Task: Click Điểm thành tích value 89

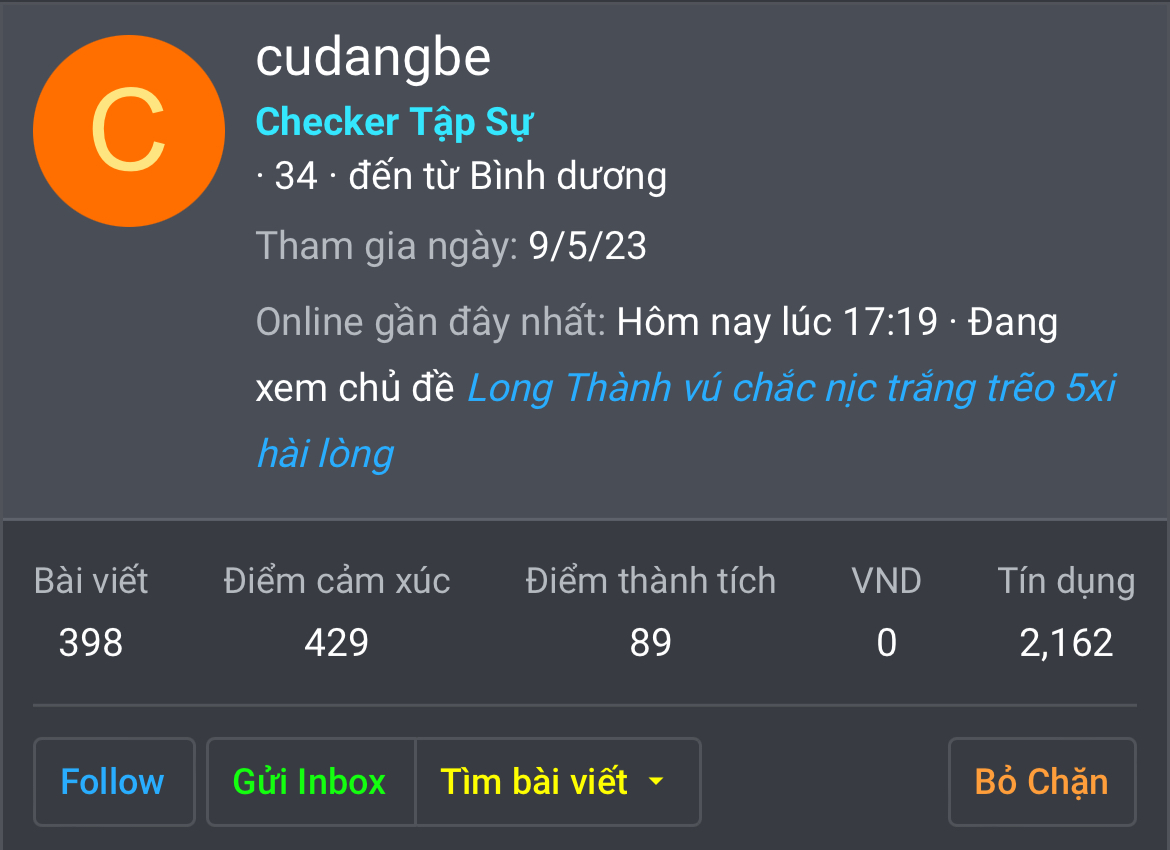Action: pyautogui.click(x=651, y=643)
